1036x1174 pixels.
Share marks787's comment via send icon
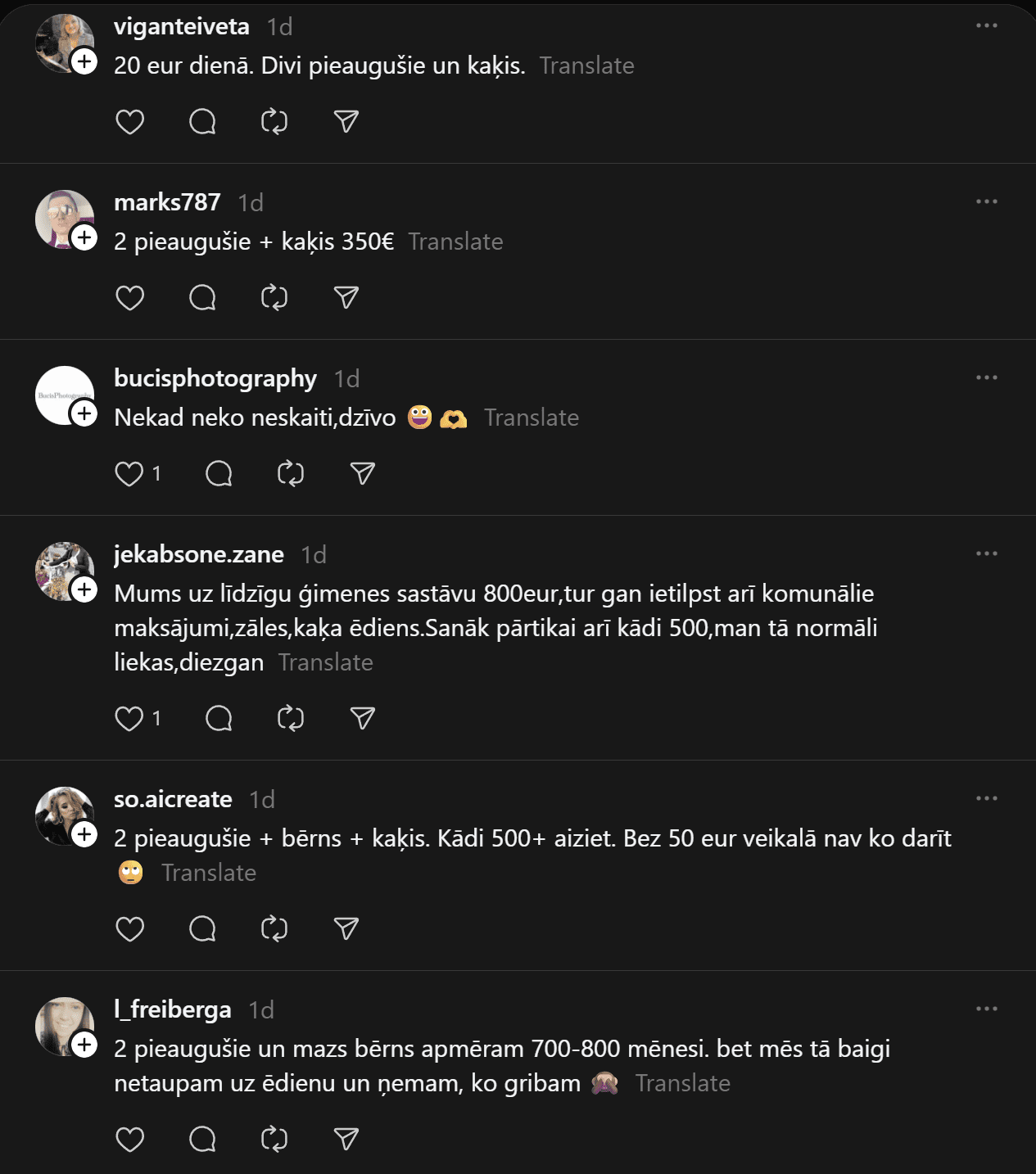(346, 298)
